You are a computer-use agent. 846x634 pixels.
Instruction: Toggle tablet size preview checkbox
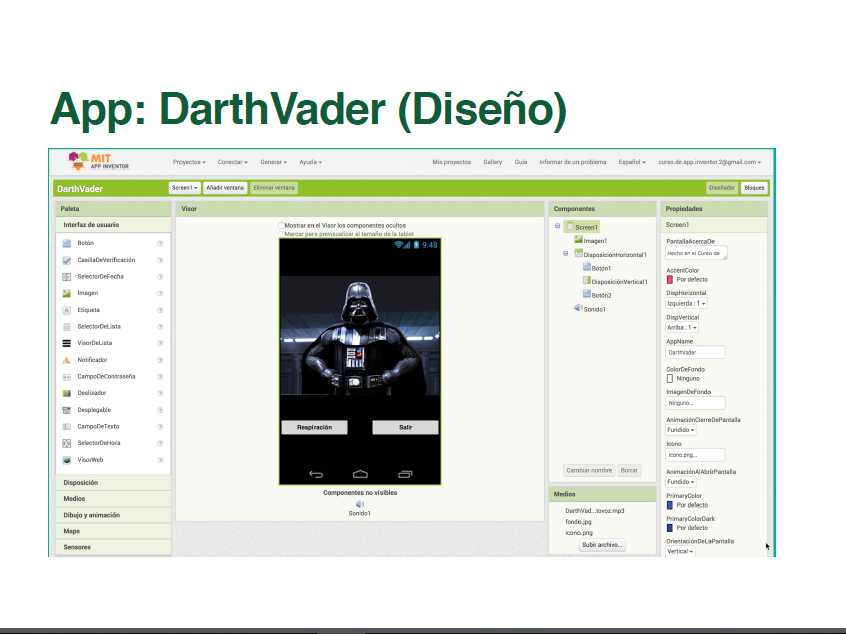point(282,233)
